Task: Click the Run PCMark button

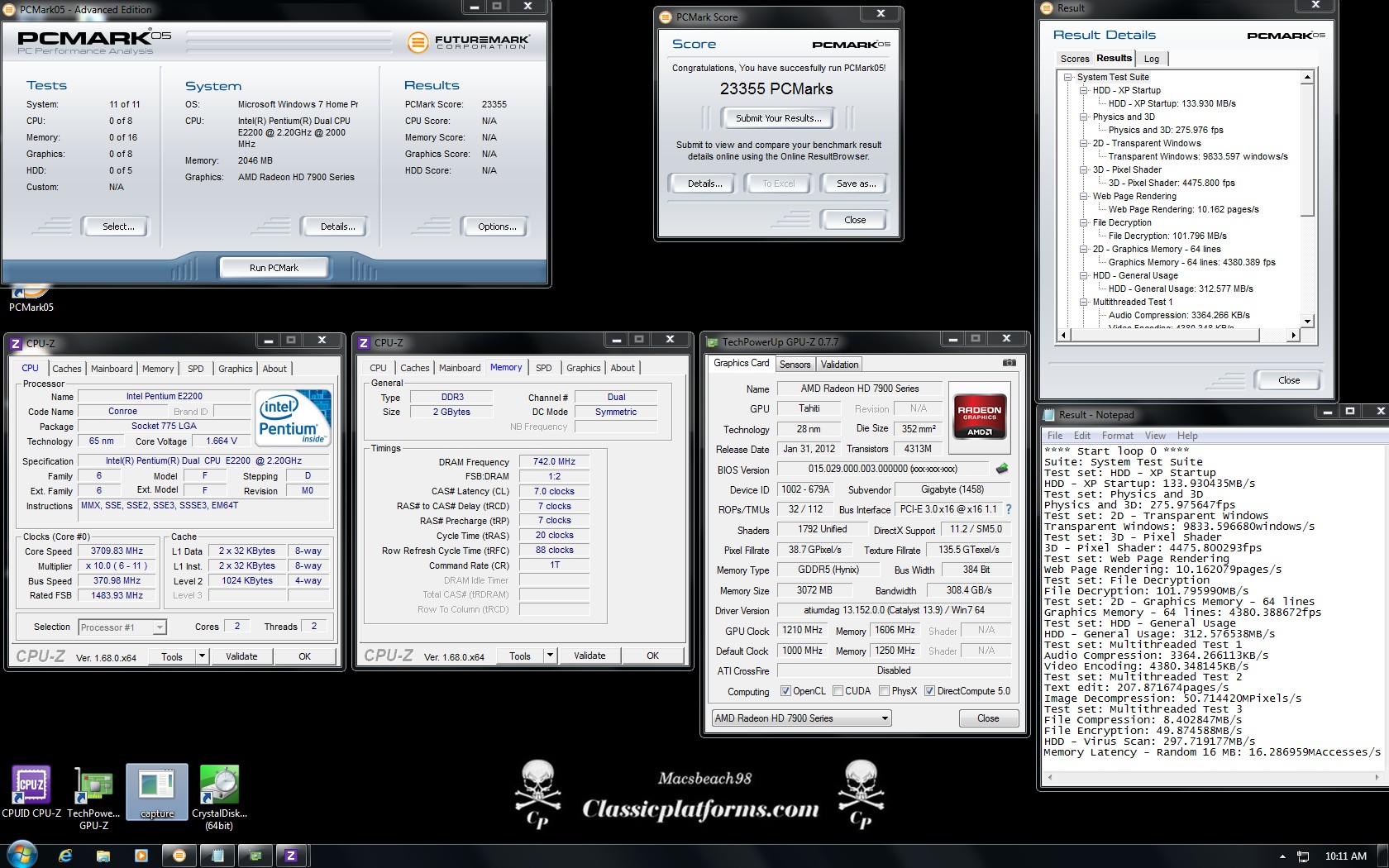Action: point(274,268)
